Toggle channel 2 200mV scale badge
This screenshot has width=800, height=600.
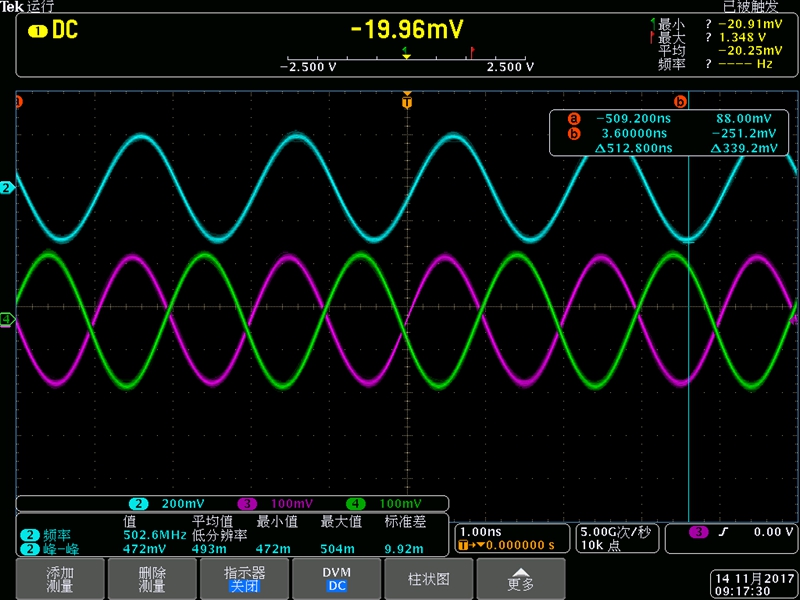pos(170,503)
